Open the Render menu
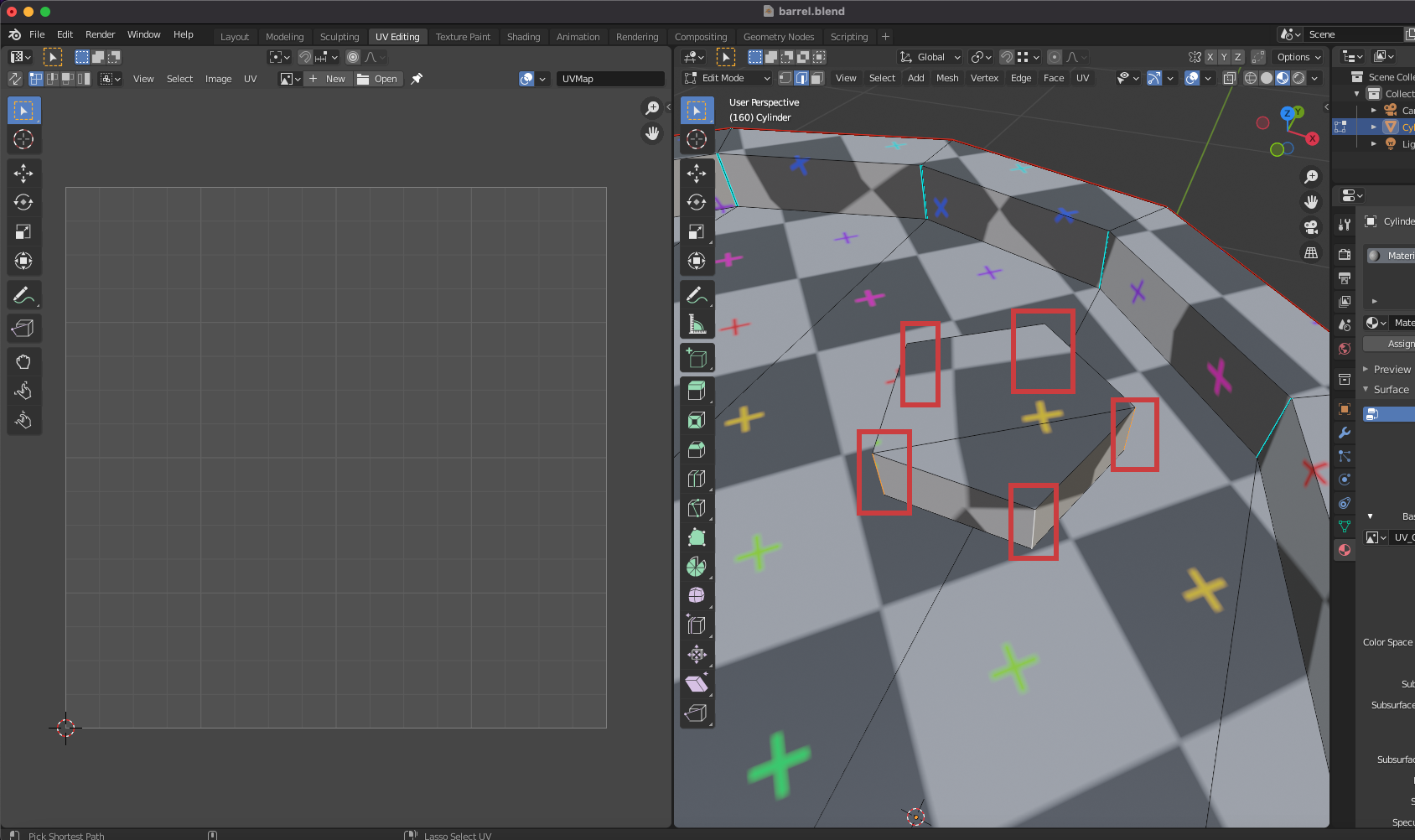Viewport: 1415px width, 840px height. [100, 34]
